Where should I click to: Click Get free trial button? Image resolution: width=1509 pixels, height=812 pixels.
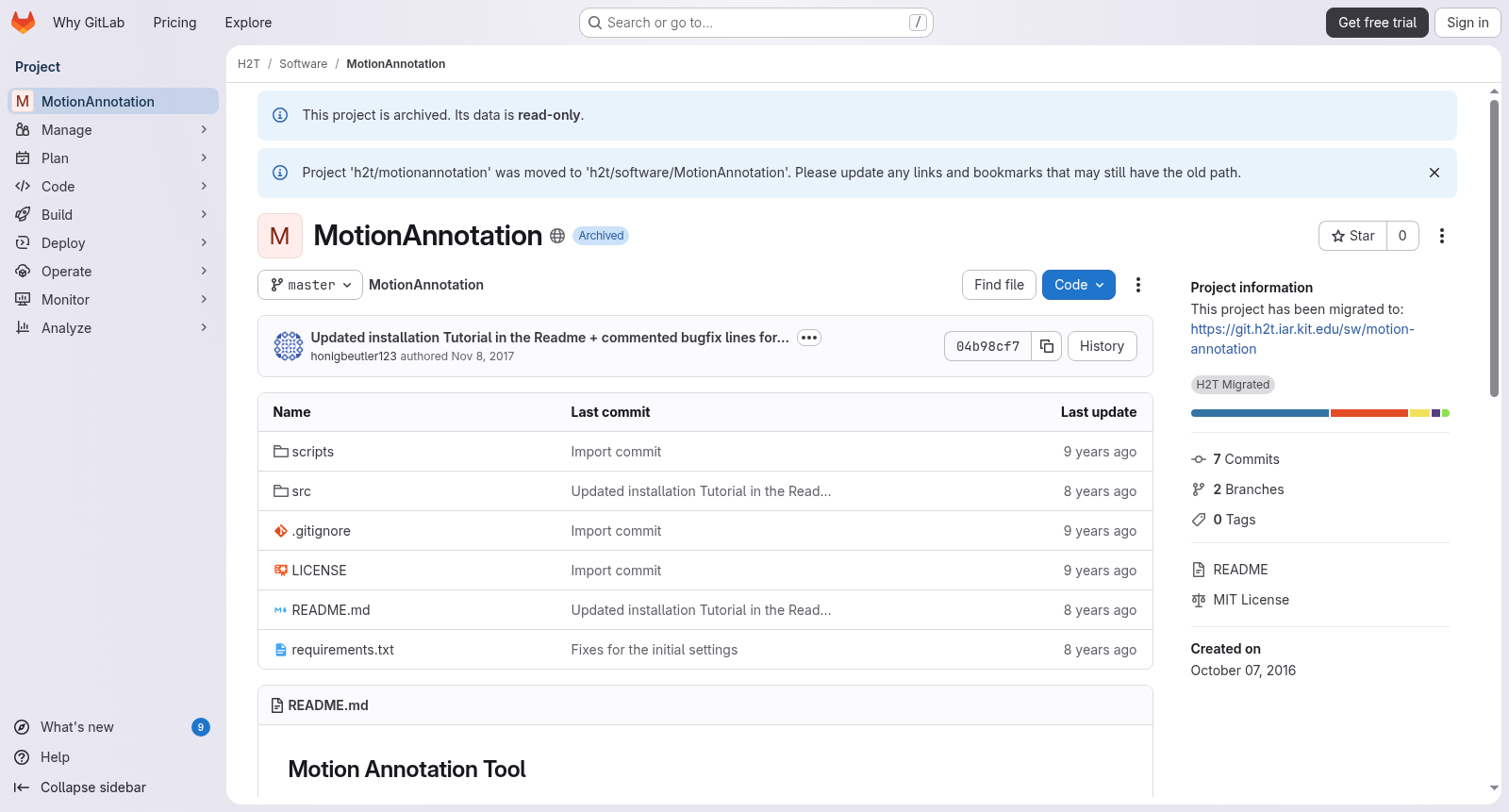tap(1377, 23)
